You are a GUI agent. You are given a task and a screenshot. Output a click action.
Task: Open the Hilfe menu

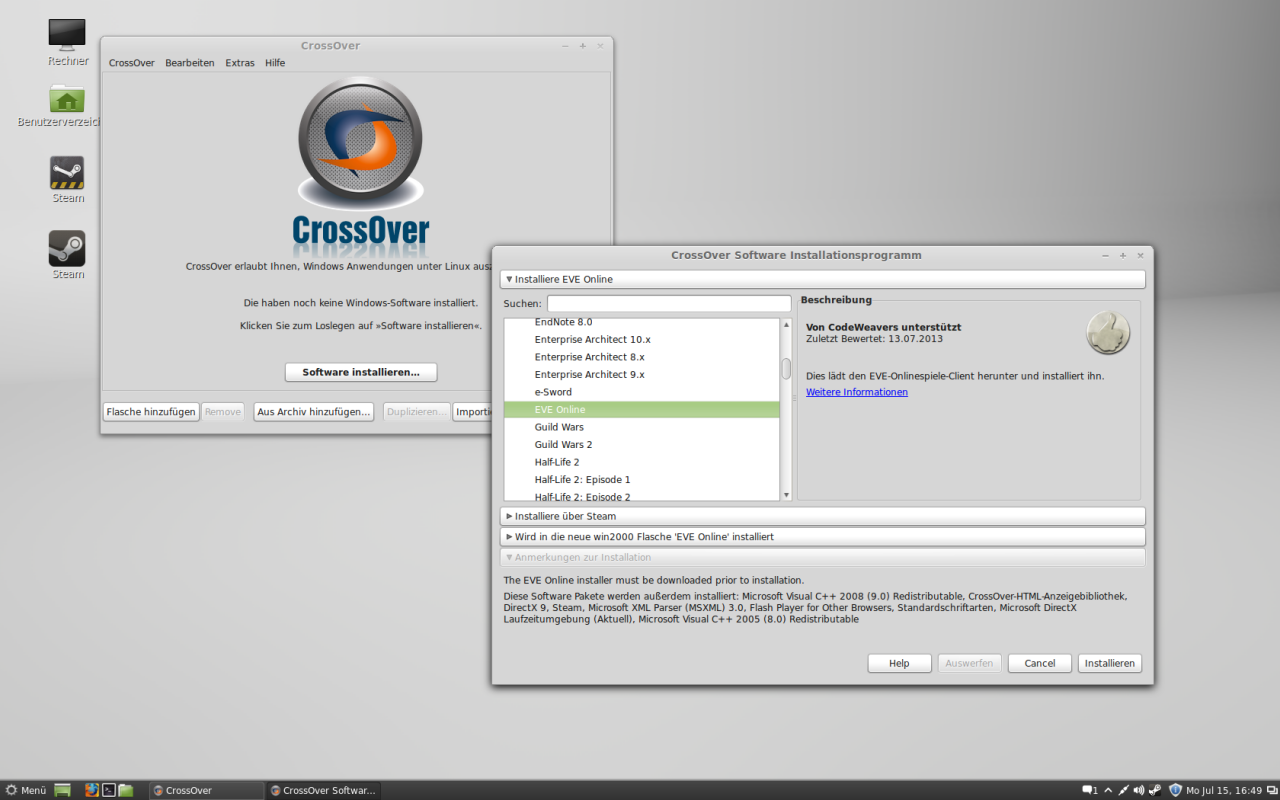[275, 63]
